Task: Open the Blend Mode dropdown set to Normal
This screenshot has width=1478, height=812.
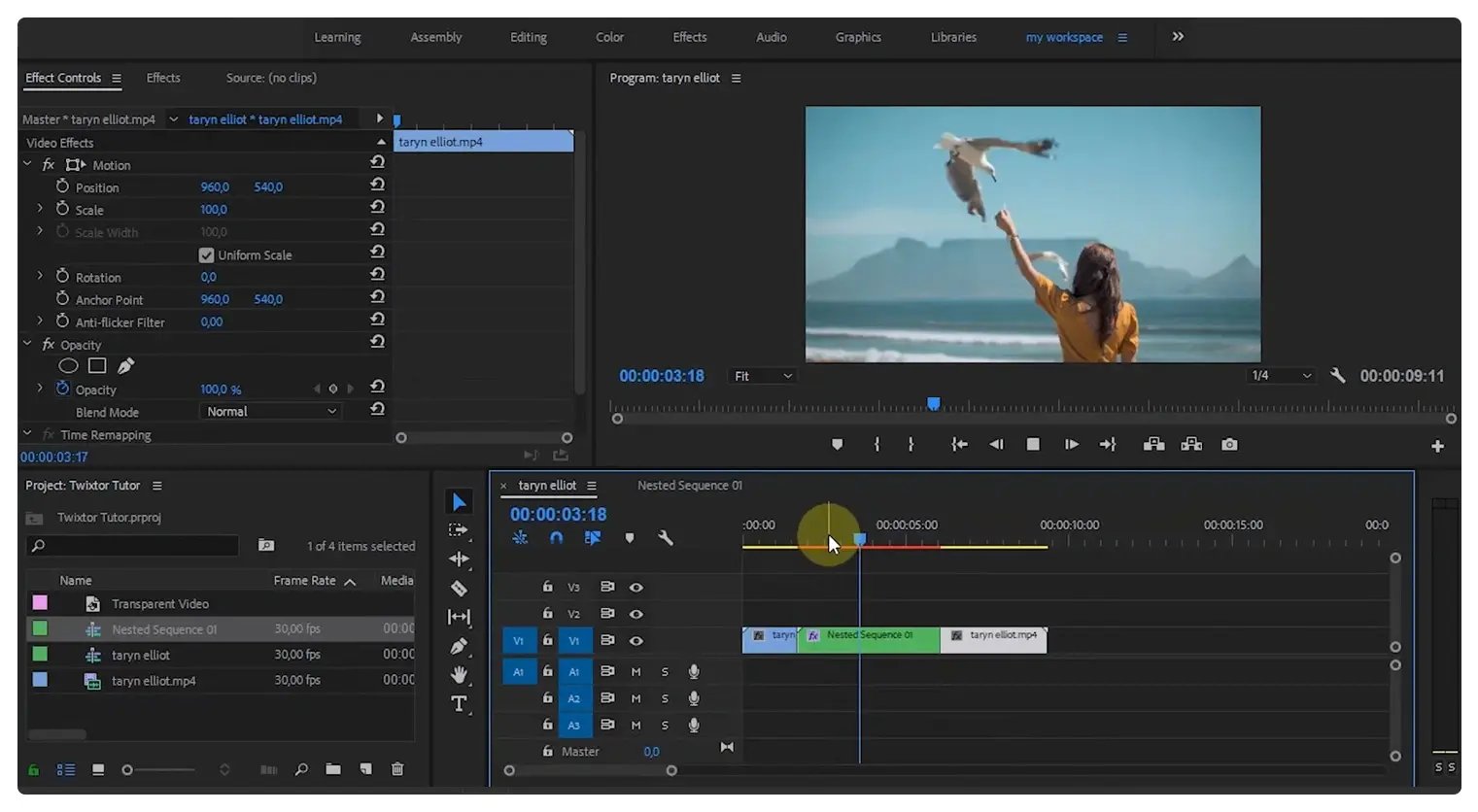Action: tap(270, 411)
